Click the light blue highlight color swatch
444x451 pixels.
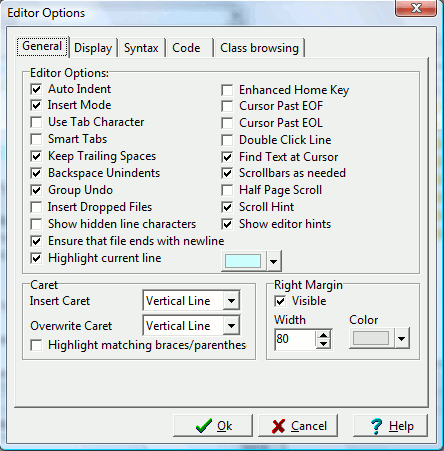[x=243, y=261]
